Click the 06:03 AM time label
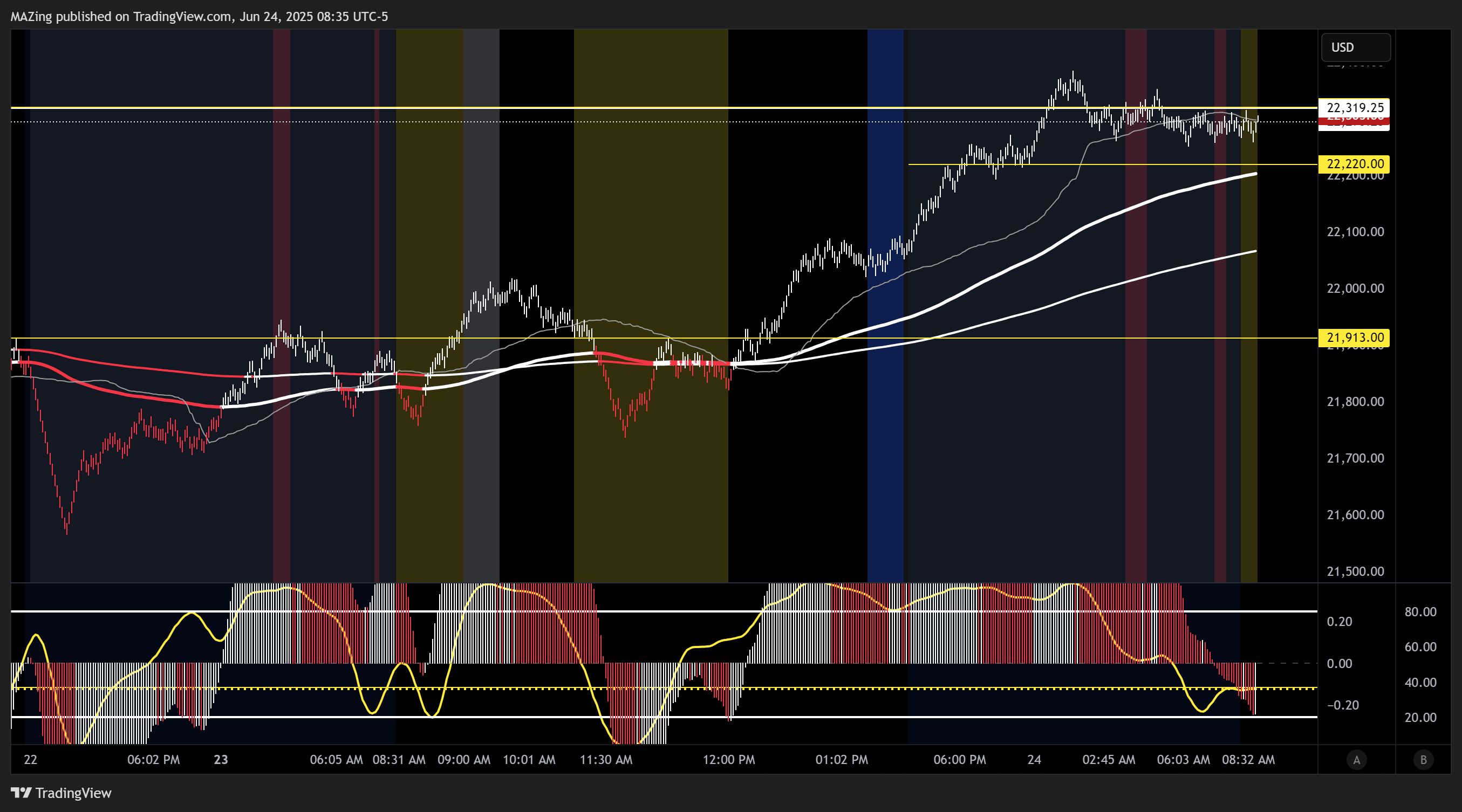This screenshot has height=812, width=1462. coord(1183,760)
